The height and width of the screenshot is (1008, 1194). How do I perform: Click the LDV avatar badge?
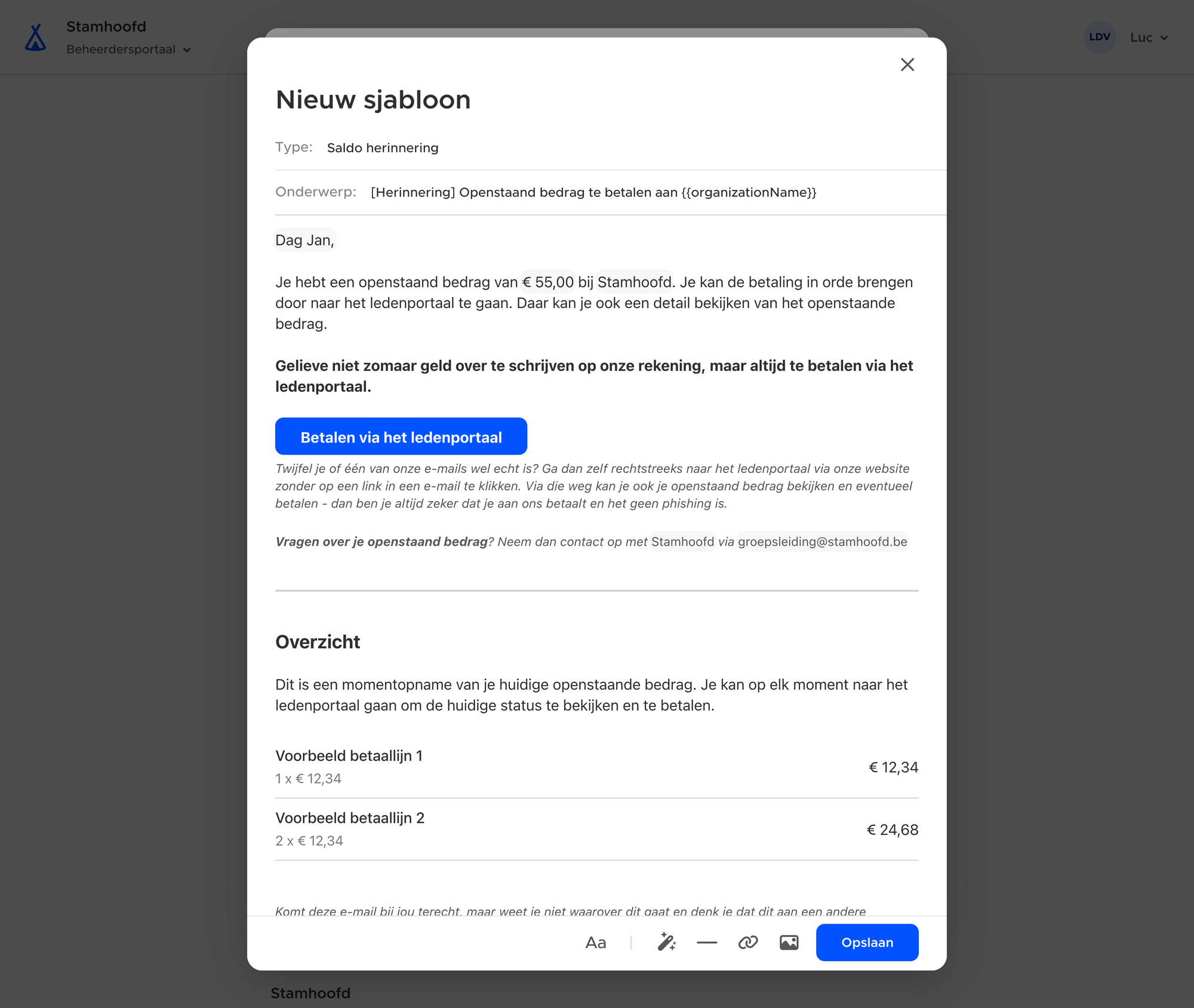1100,37
